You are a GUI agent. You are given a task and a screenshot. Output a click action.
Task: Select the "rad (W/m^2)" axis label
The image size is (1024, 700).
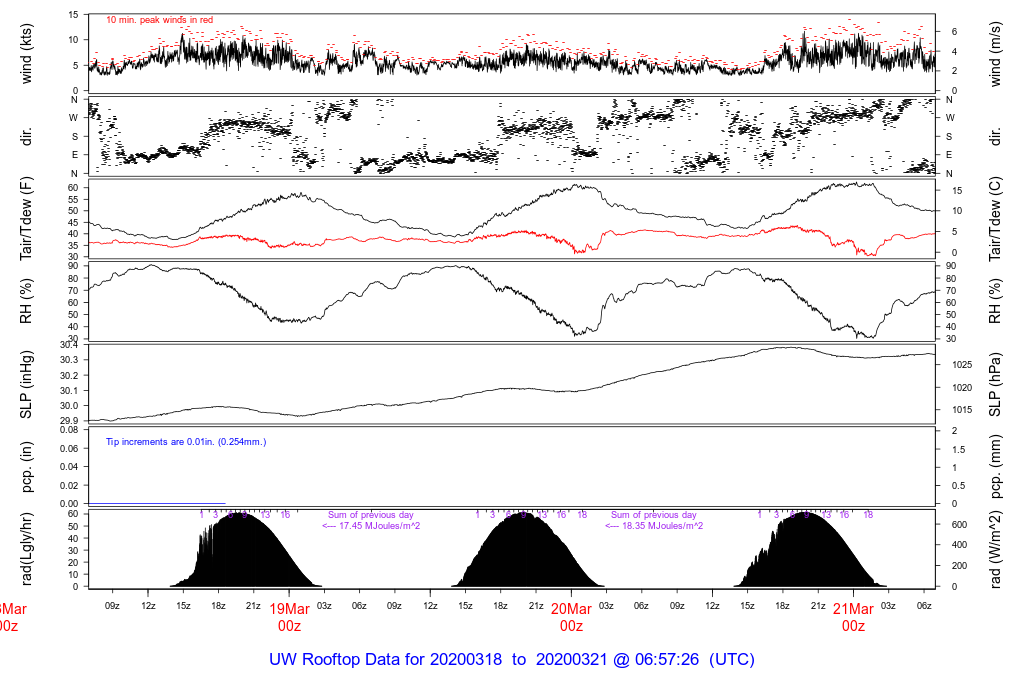click(995, 549)
